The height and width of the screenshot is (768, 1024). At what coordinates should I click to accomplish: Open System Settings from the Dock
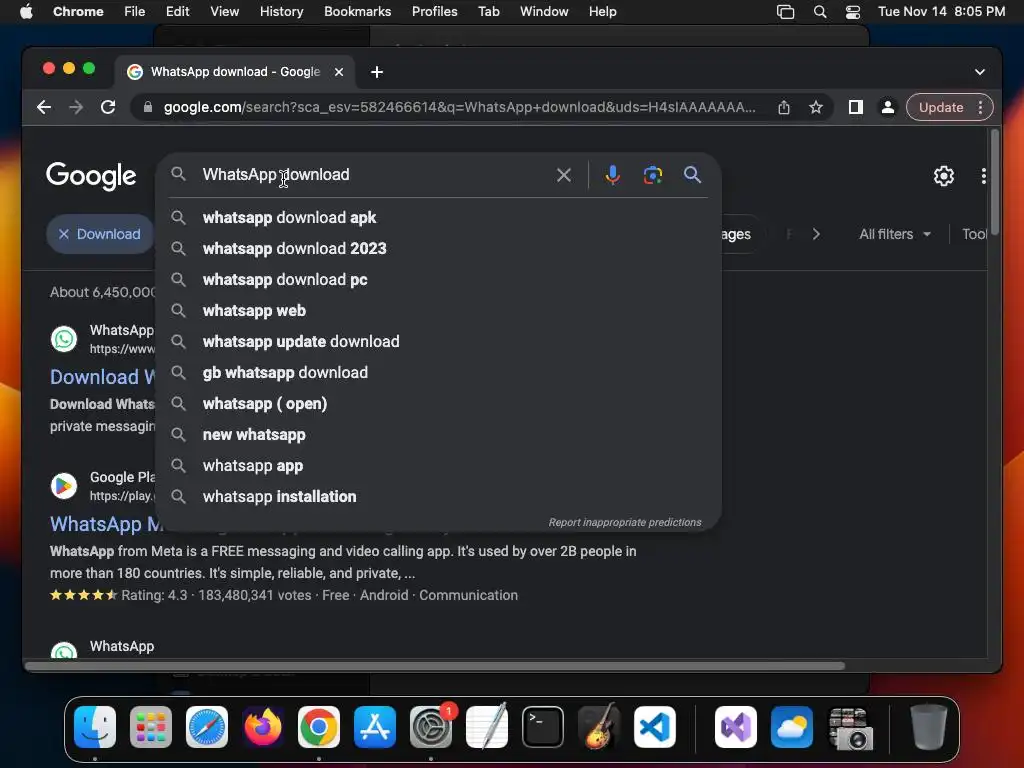click(431, 727)
